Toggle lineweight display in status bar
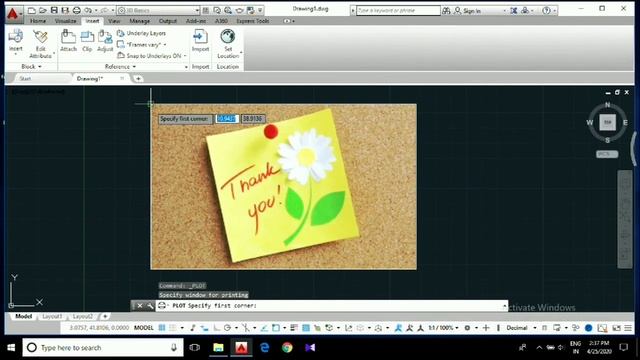The height and width of the screenshot is (360, 640). coord(294,328)
